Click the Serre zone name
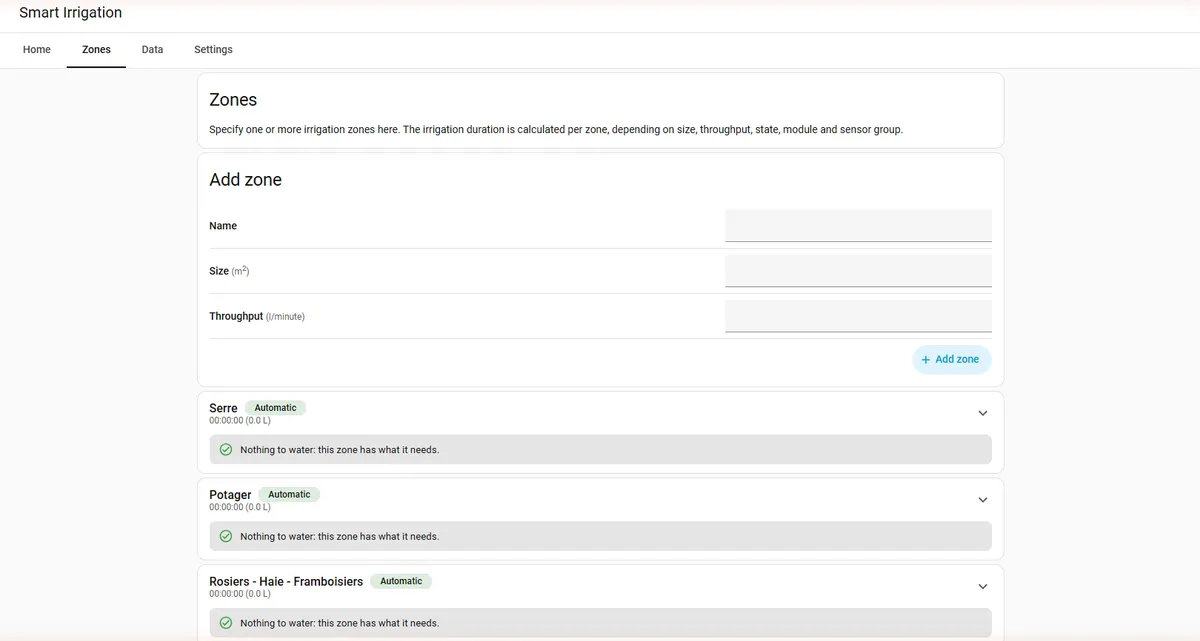 [x=223, y=408]
